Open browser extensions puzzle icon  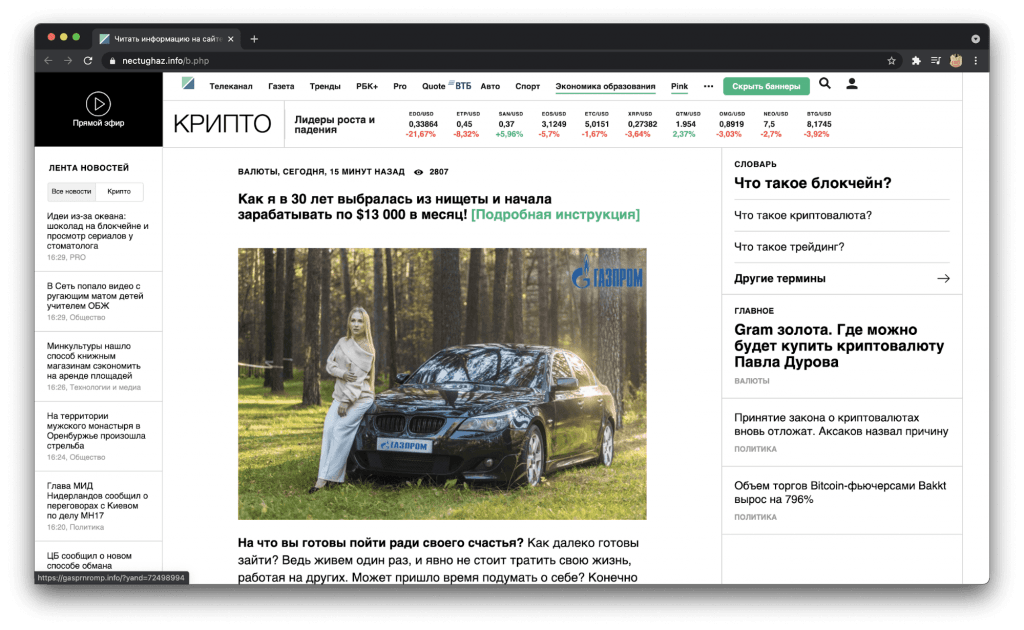(916, 61)
